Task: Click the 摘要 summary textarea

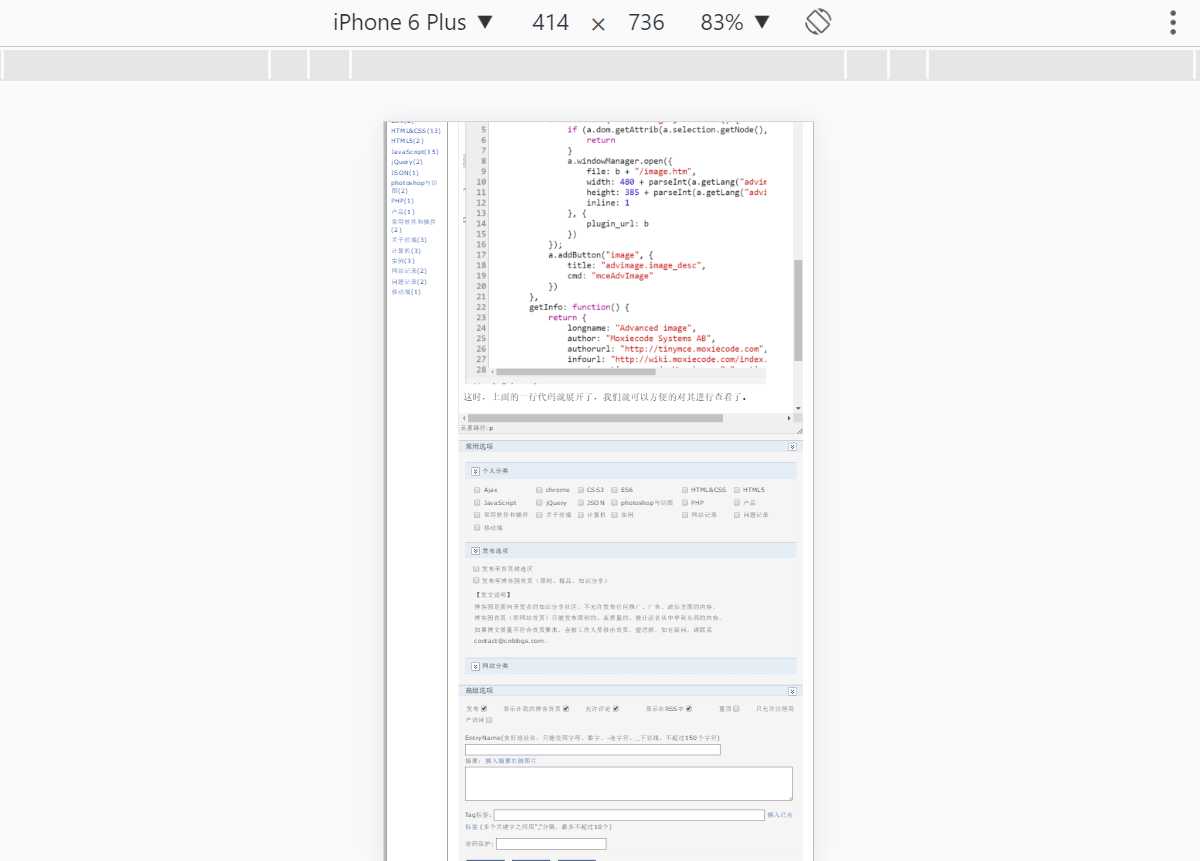Action: 629,784
